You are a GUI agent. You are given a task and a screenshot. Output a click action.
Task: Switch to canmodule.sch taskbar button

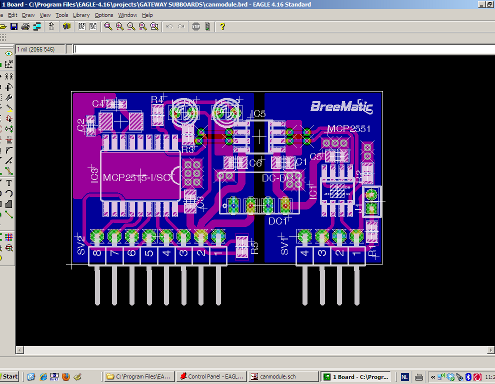283,377
